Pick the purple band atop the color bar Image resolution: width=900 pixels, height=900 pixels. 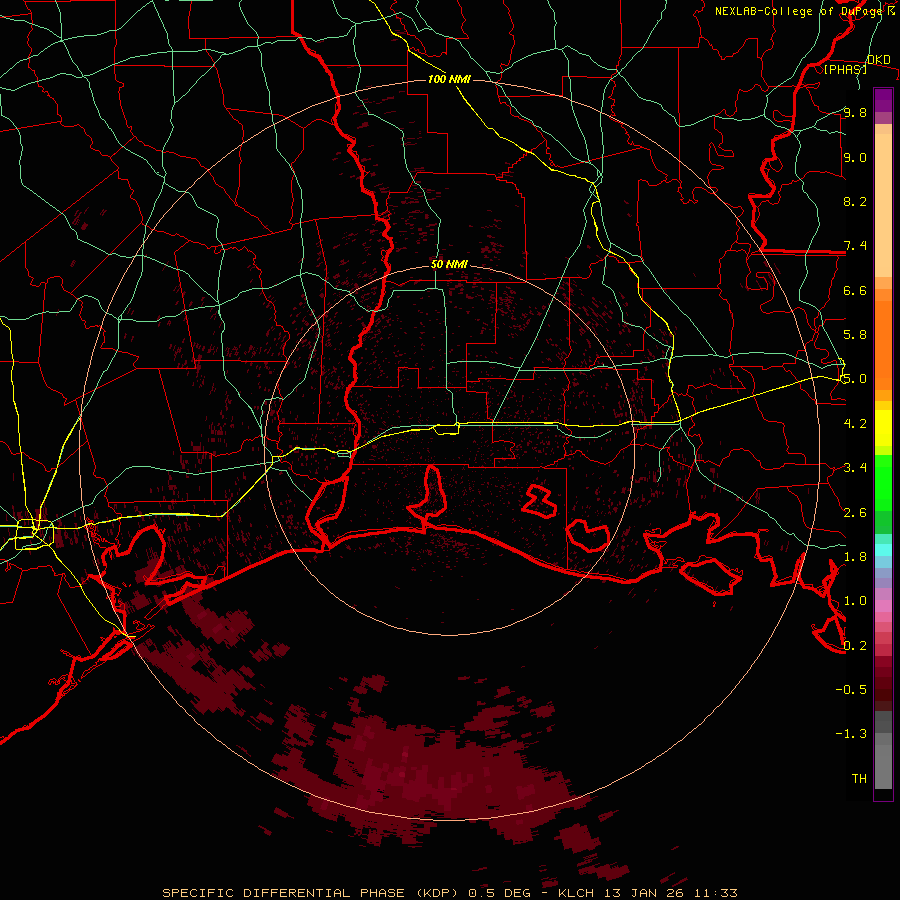pyautogui.click(x=883, y=100)
